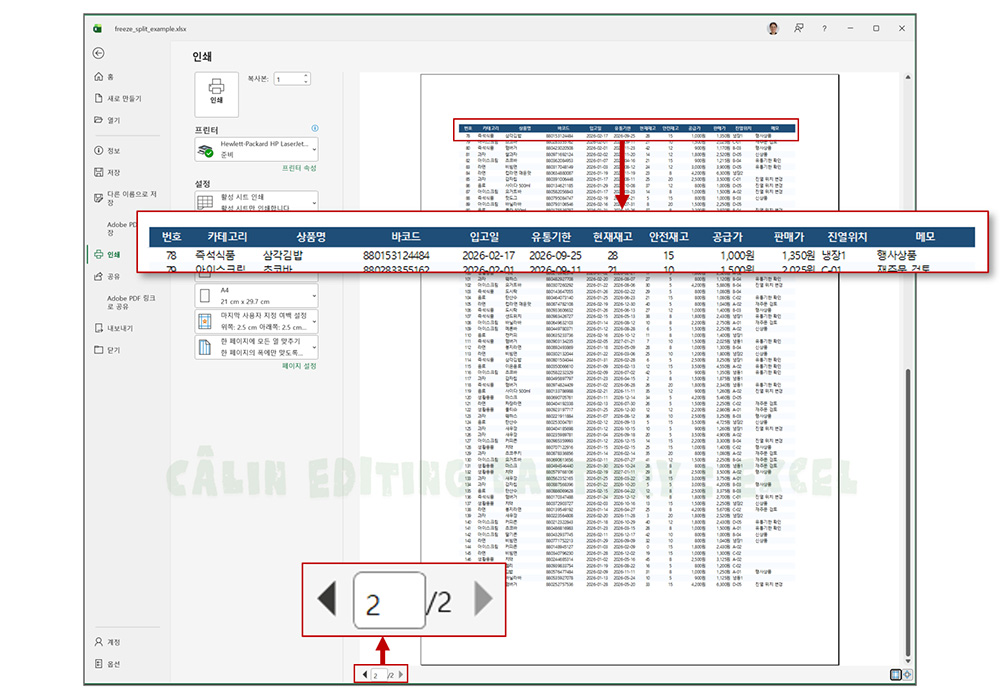Viewport: 1000px width, 690px height.
Task: Maximize the Excel window
Action: [876, 29]
